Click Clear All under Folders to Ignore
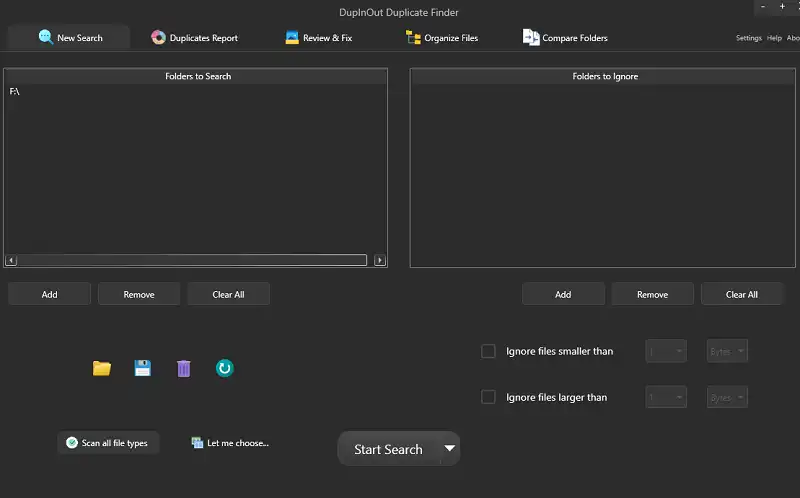 tap(741, 294)
